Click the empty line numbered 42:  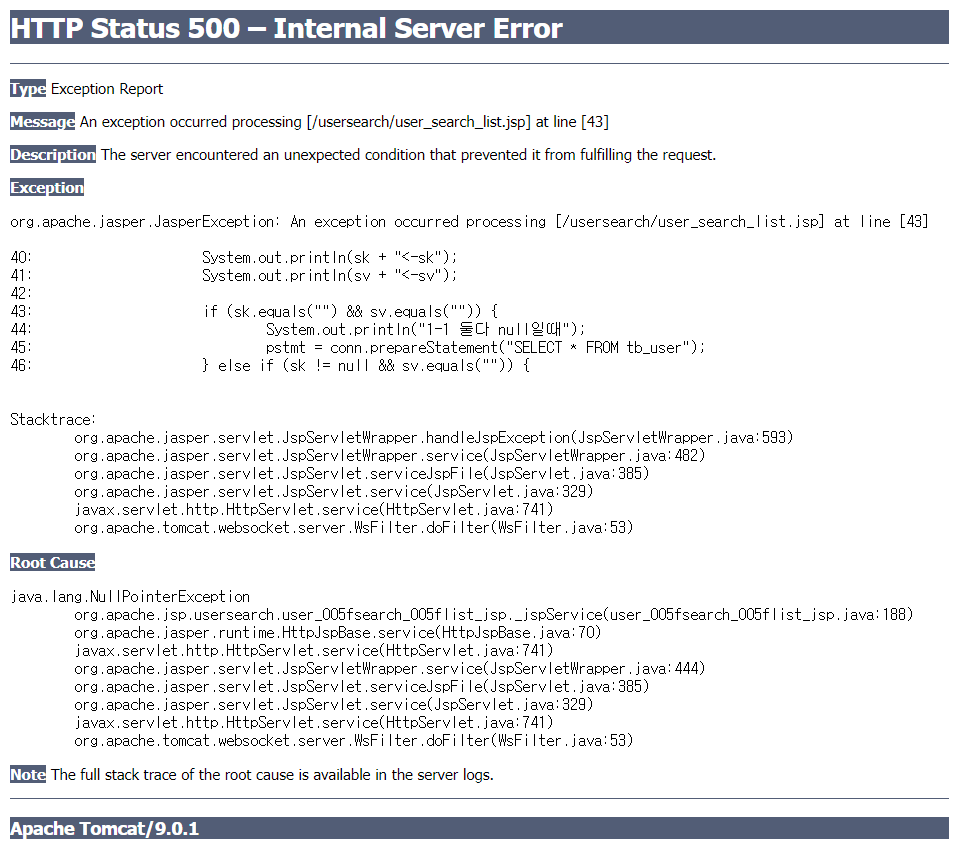click(x=21, y=293)
